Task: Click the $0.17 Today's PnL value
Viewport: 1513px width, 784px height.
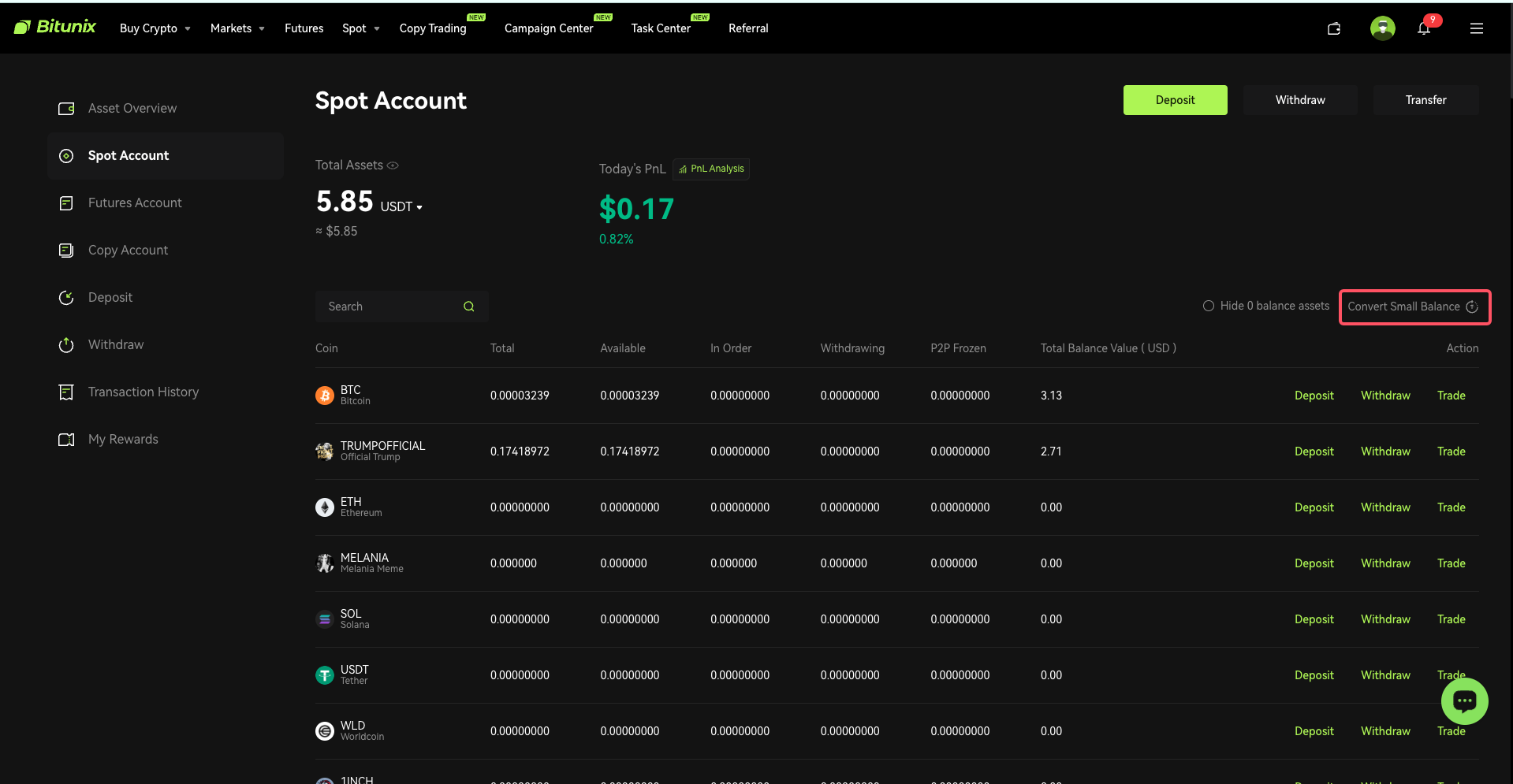Action: [x=636, y=209]
